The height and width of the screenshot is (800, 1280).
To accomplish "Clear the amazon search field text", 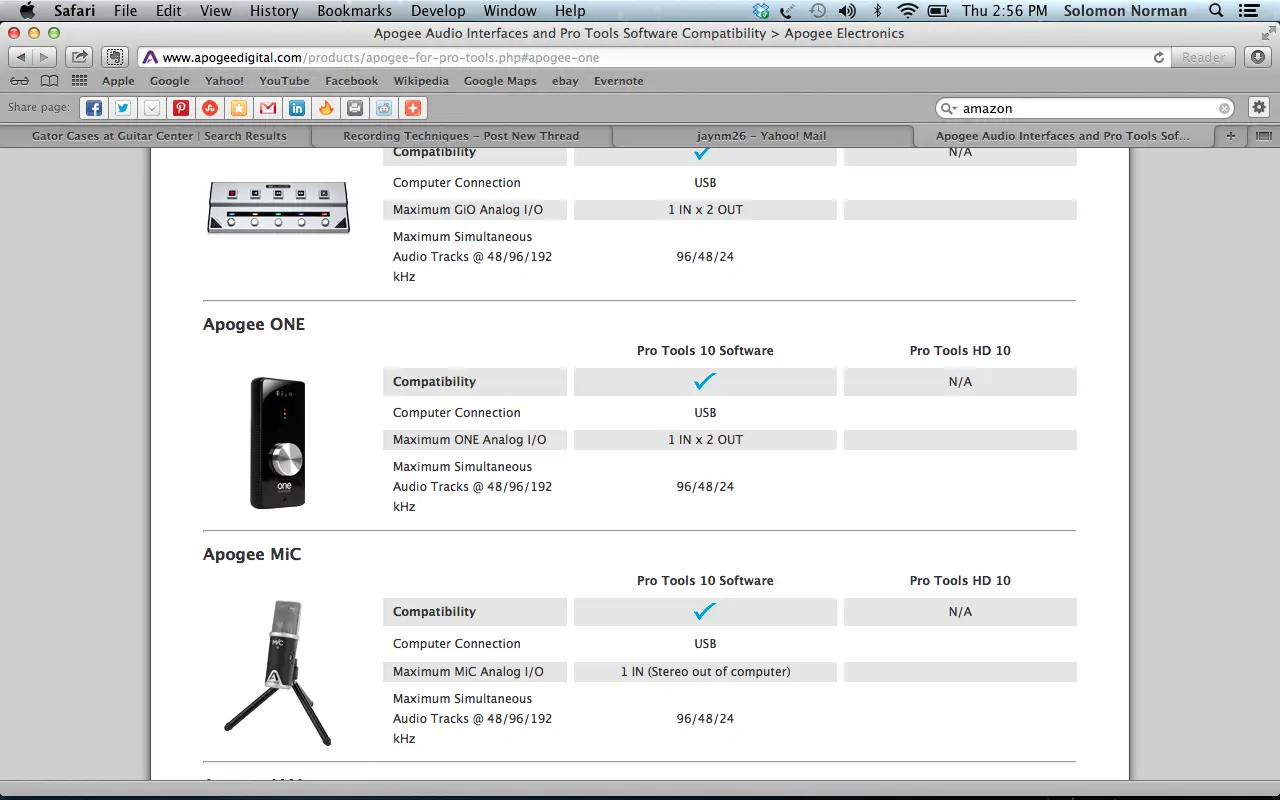I will (1224, 108).
